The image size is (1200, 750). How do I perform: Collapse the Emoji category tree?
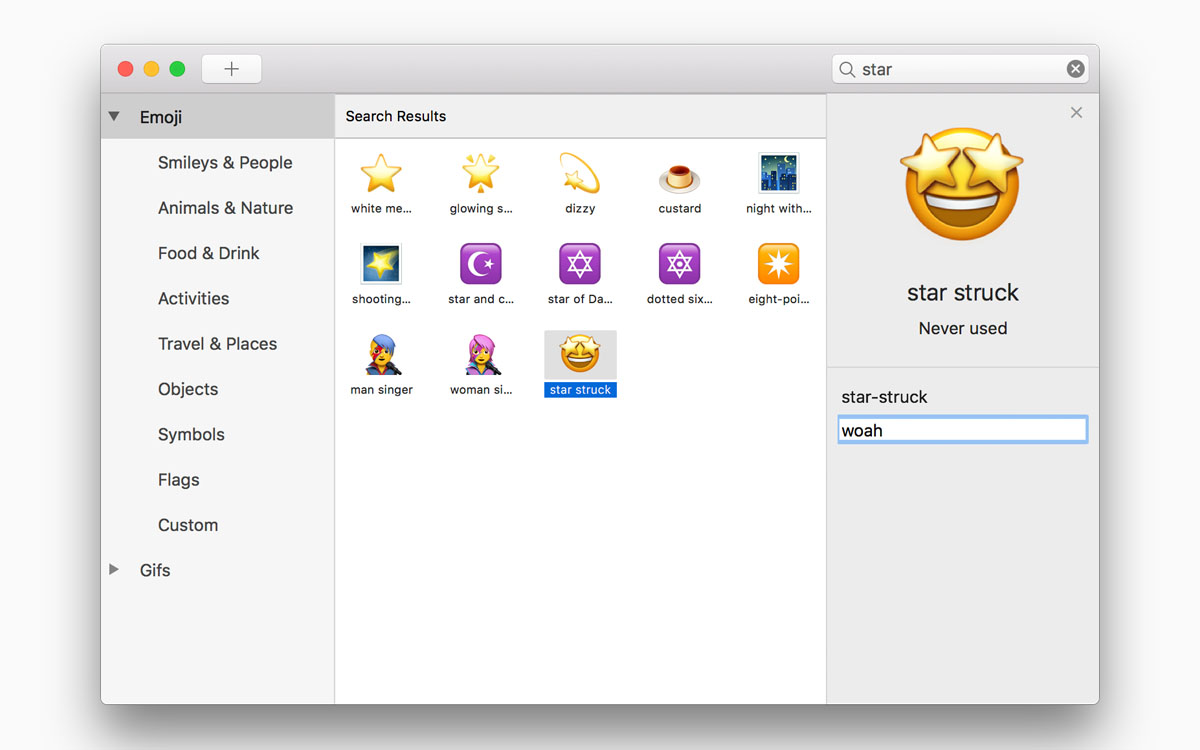click(x=114, y=117)
